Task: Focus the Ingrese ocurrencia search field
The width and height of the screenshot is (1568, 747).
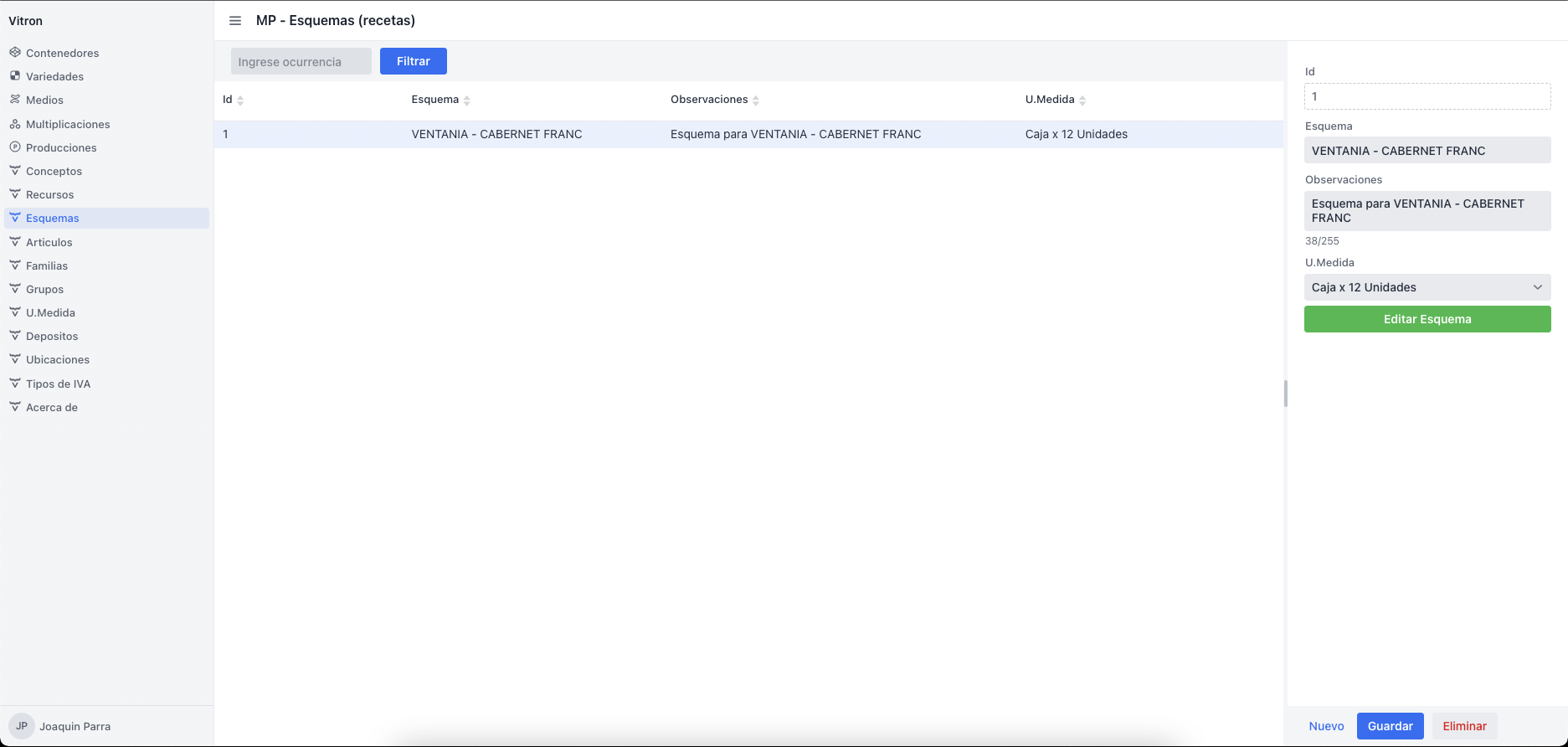Action: [x=301, y=61]
